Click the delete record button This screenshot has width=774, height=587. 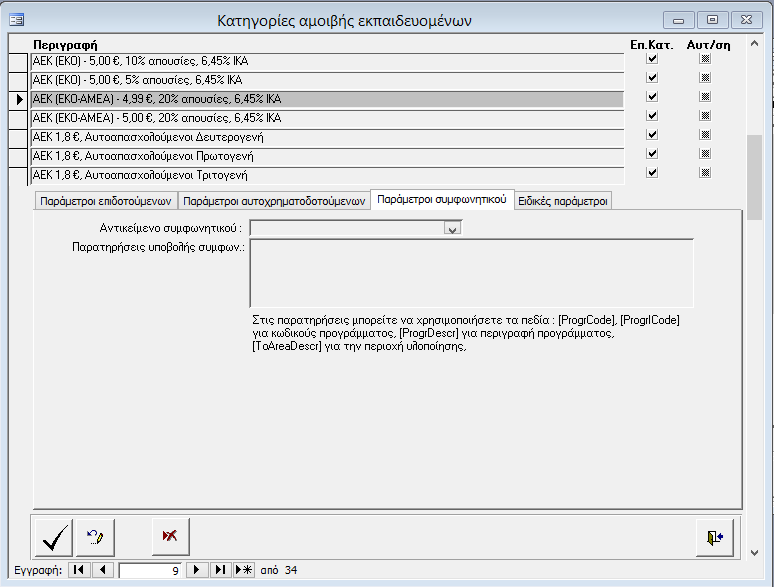pos(170,537)
